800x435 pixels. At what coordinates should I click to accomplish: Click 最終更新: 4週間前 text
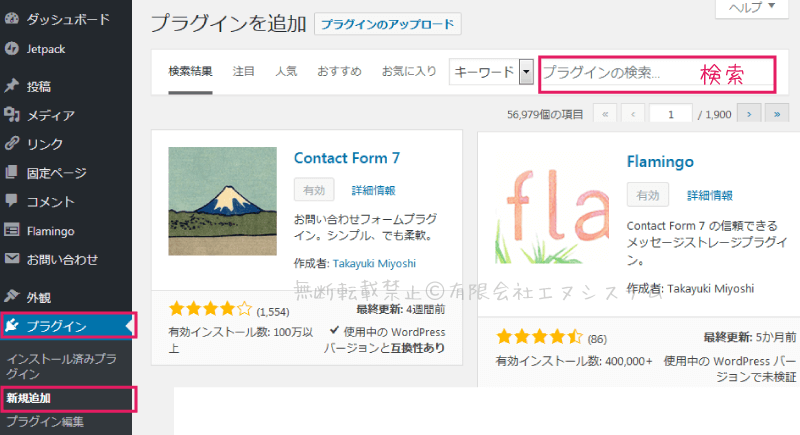coord(401,309)
